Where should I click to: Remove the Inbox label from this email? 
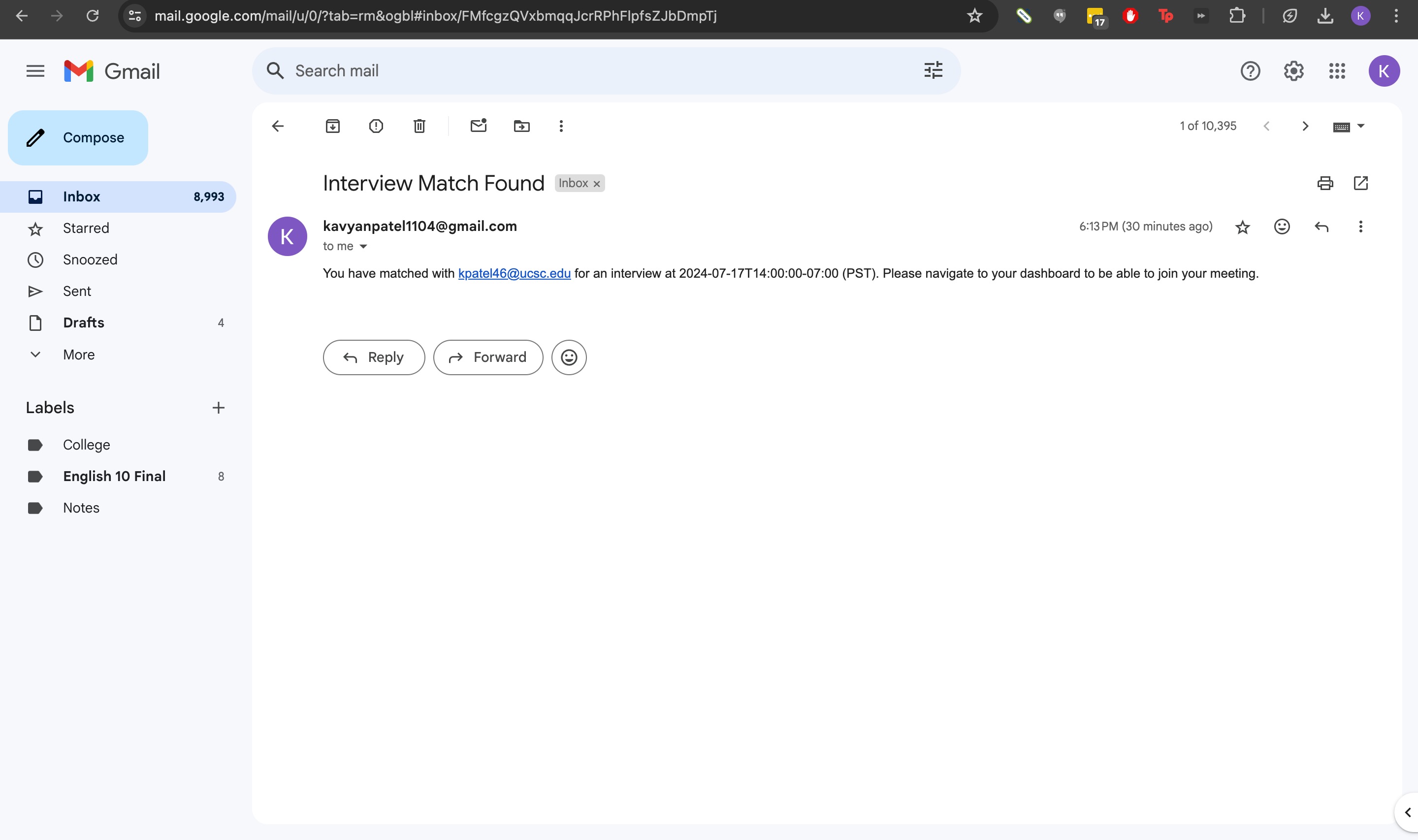(x=596, y=184)
